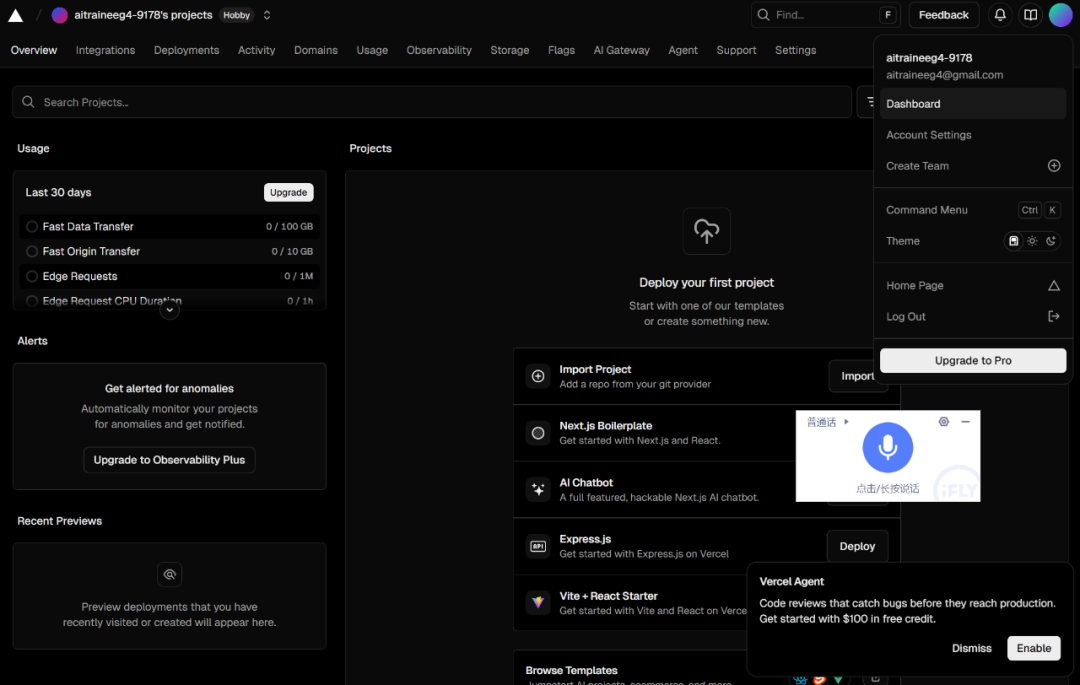Viewport: 1080px width, 685px height.
Task: Click the user avatar circle
Action: tap(1060, 15)
